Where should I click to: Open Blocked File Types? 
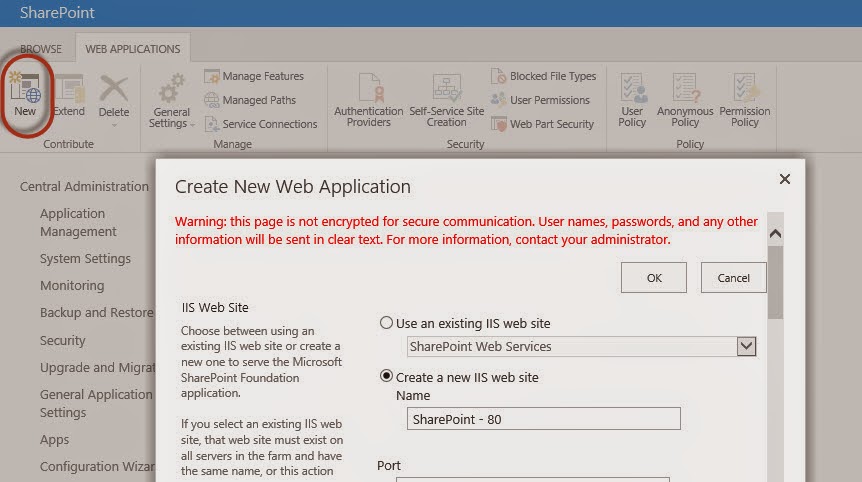[543, 76]
